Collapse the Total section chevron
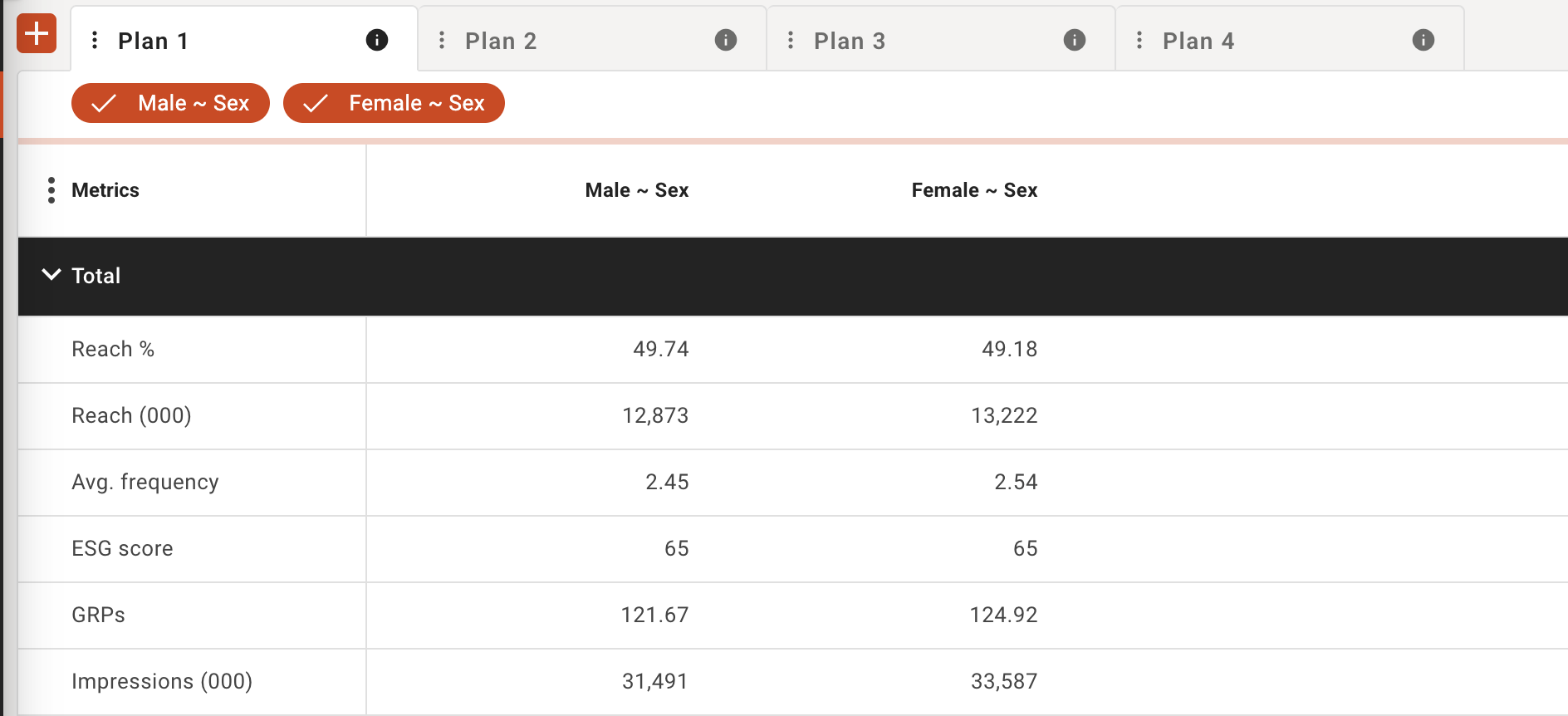The height and width of the screenshot is (716, 1568). coord(51,275)
